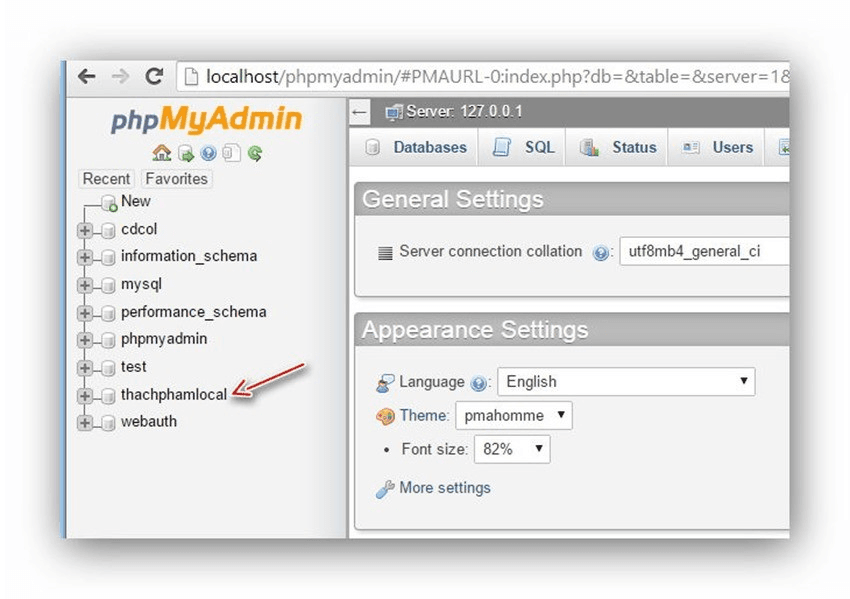Open the Status tab

(x=617, y=147)
